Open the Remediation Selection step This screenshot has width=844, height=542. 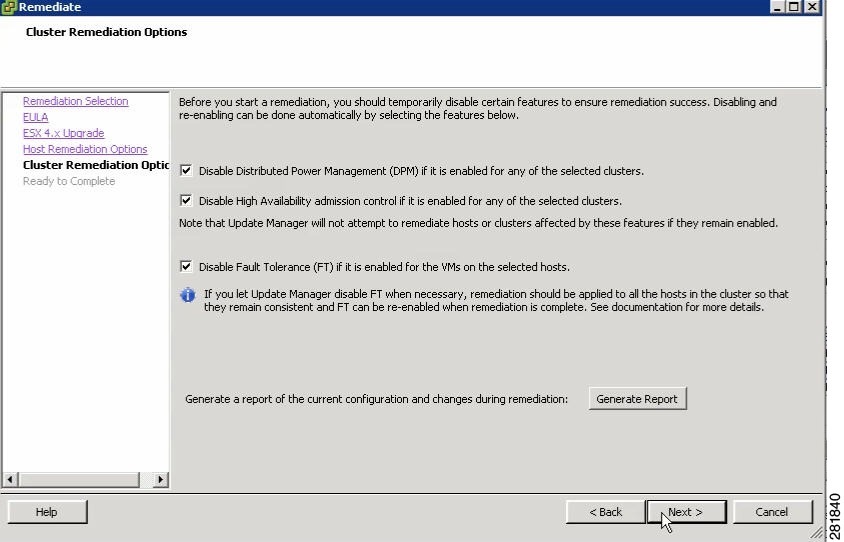pos(75,101)
